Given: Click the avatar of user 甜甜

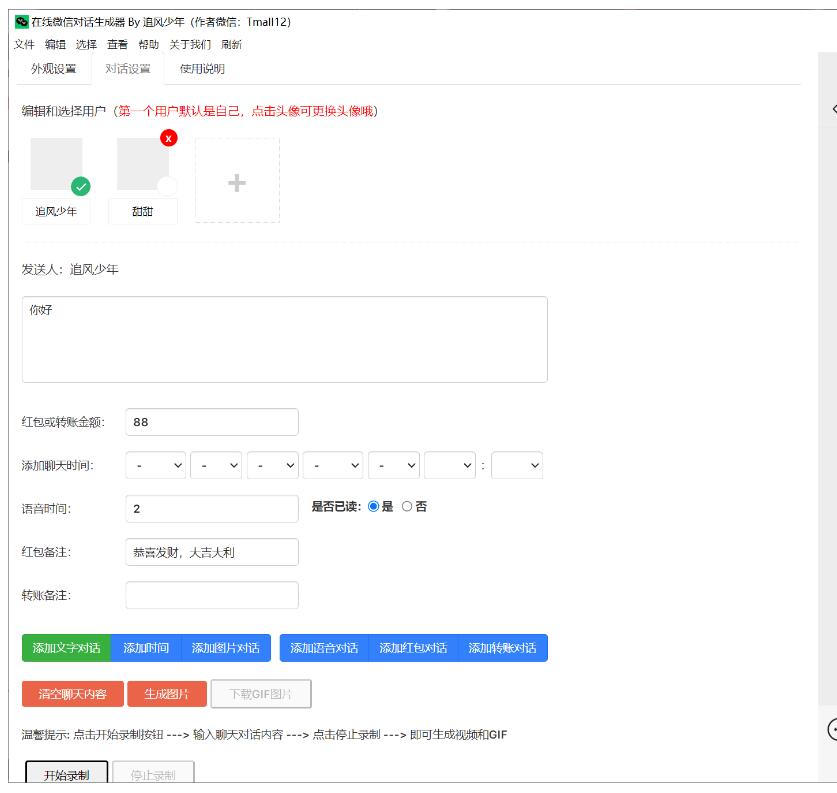Looking at the screenshot, I should (143, 164).
